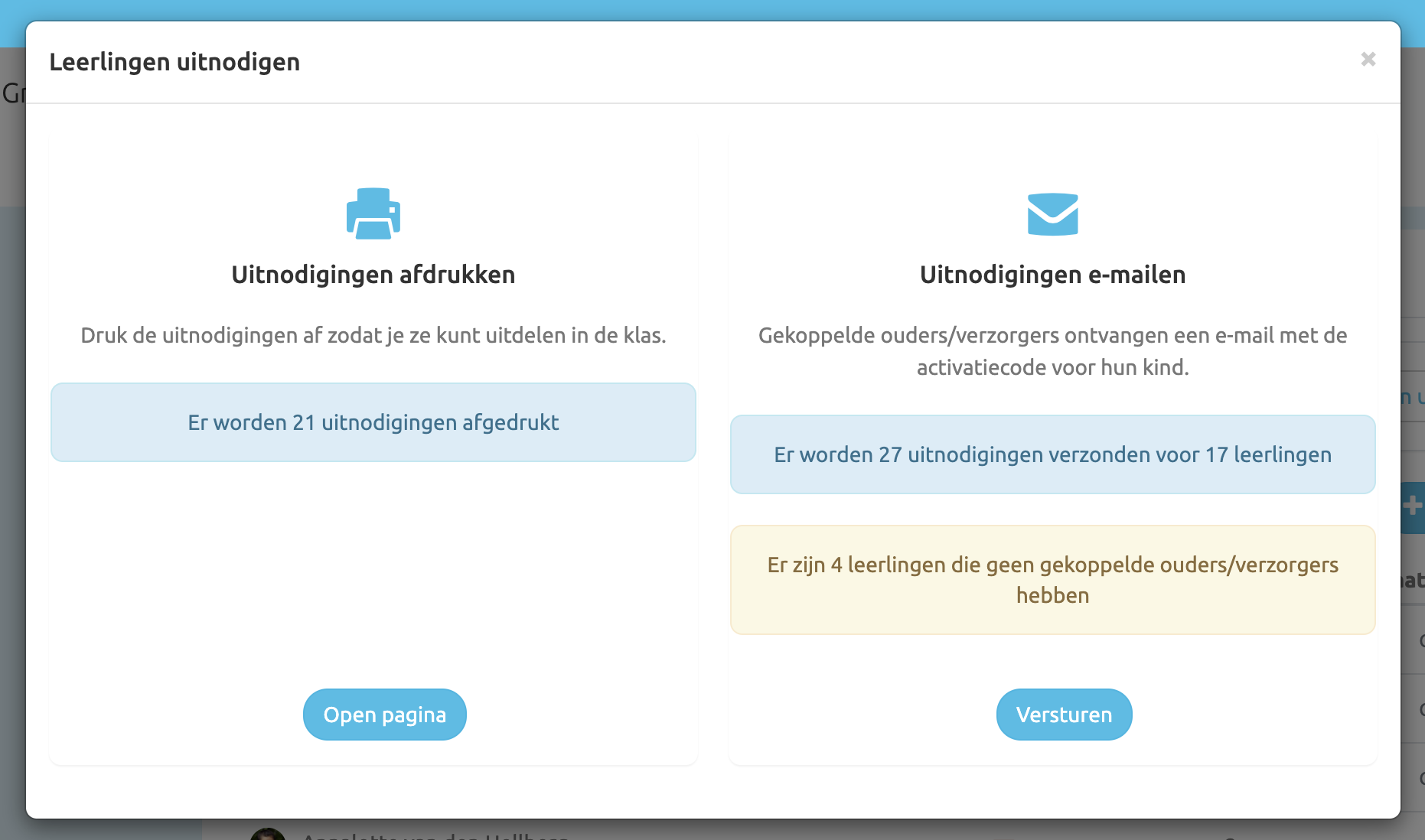Click the Leerlingen uitnodigen dialog title
This screenshot has height=840, width=1425.
click(175, 62)
